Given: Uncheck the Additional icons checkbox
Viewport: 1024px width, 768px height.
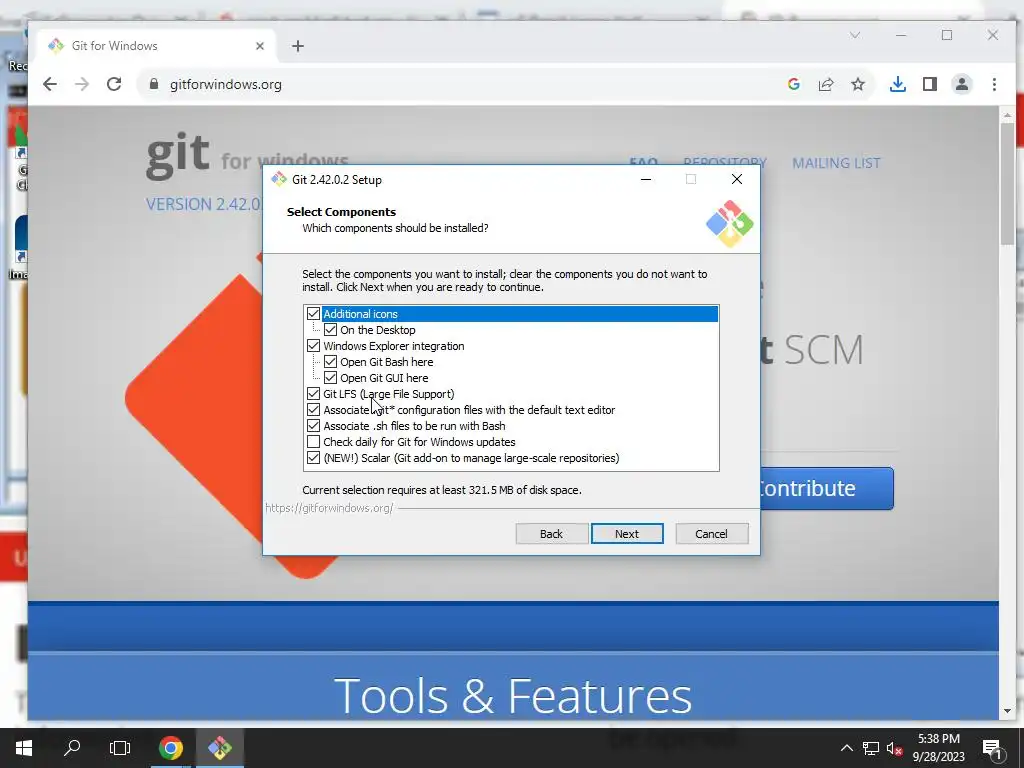Looking at the screenshot, I should pos(313,314).
